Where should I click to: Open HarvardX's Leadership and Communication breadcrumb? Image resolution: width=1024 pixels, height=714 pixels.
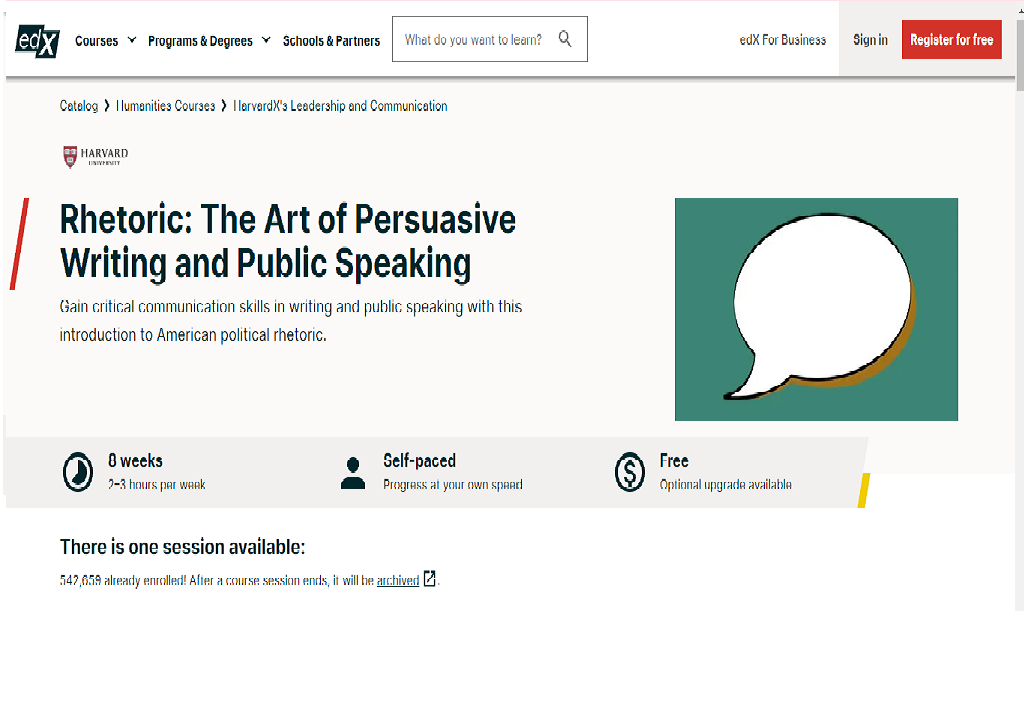(340, 106)
